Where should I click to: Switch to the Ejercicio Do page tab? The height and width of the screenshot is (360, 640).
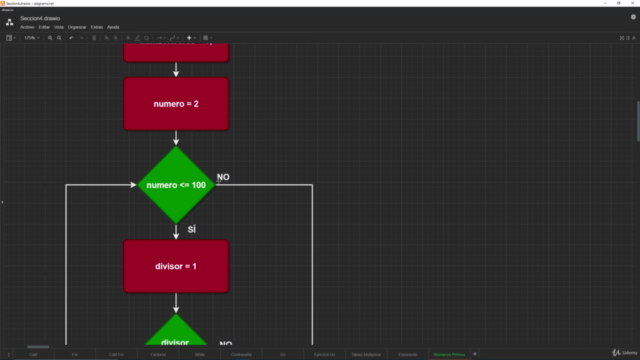pyautogui.click(x=324, y=354)
